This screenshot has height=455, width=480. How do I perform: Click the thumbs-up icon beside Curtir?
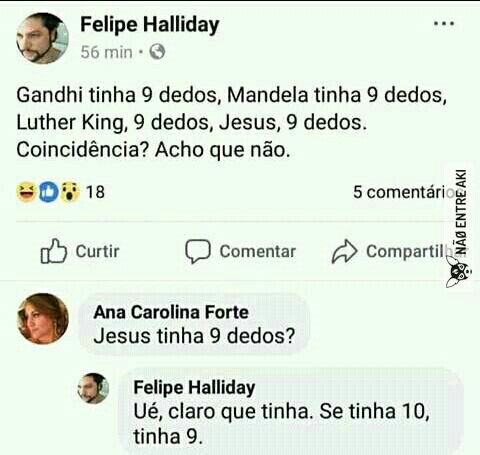54,251
